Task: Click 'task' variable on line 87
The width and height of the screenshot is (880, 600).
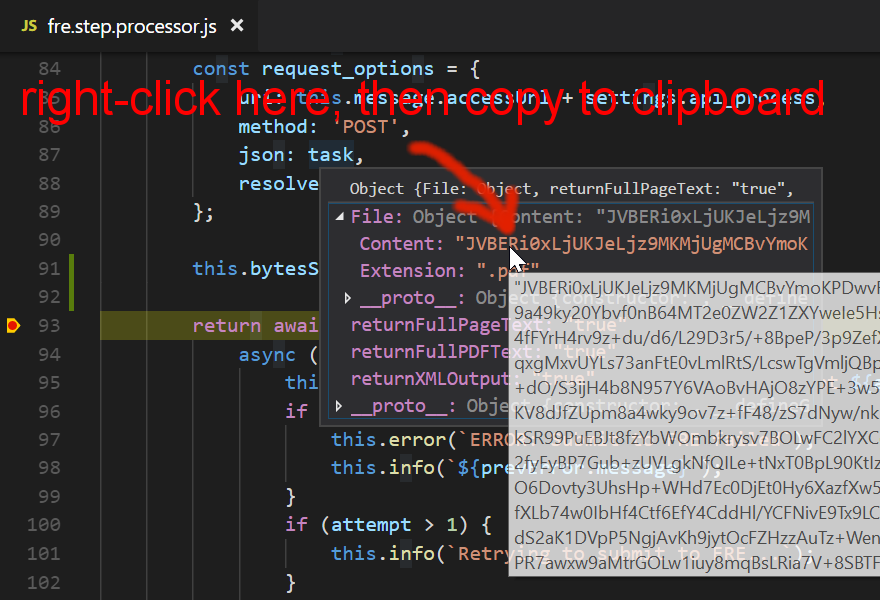Action: point(331,155)
